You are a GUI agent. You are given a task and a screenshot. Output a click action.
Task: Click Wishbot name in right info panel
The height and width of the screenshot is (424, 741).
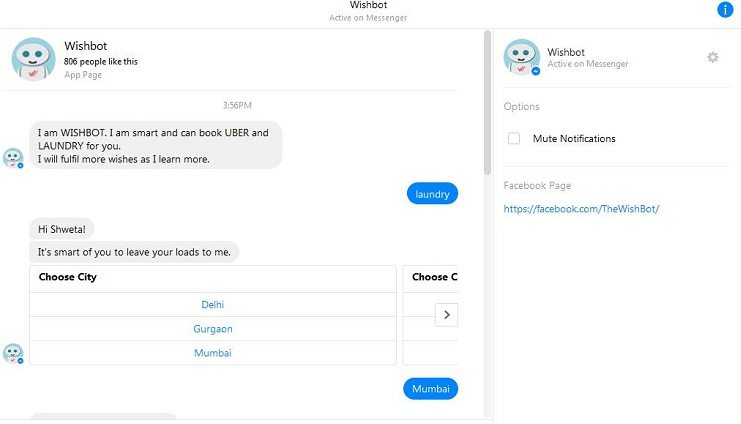click(566, 52)
